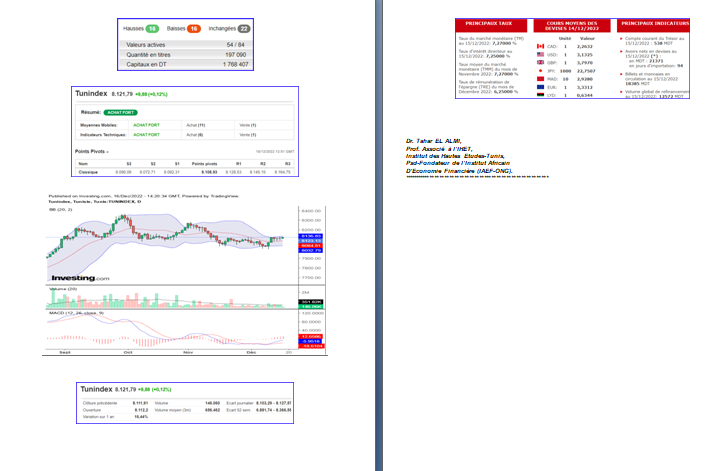Select the PRINCIPAUX TAUX red header
Viewport: 713px width, 471px height.
point(490,22)
